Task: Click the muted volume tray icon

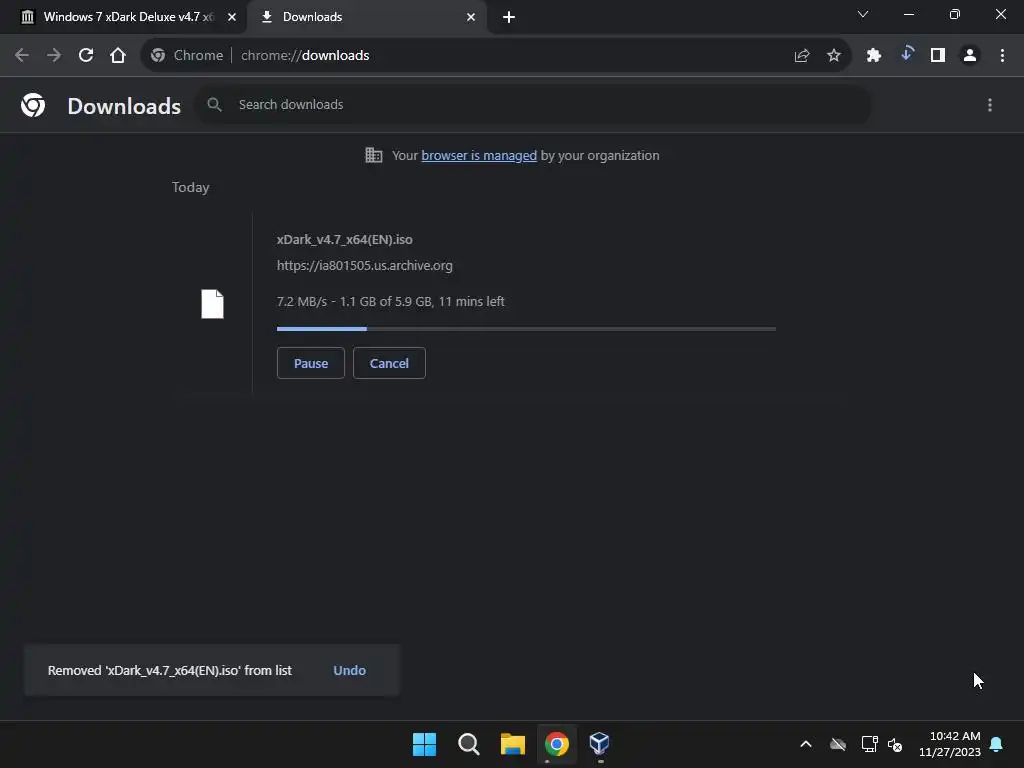Action: [x=895, y=744]
